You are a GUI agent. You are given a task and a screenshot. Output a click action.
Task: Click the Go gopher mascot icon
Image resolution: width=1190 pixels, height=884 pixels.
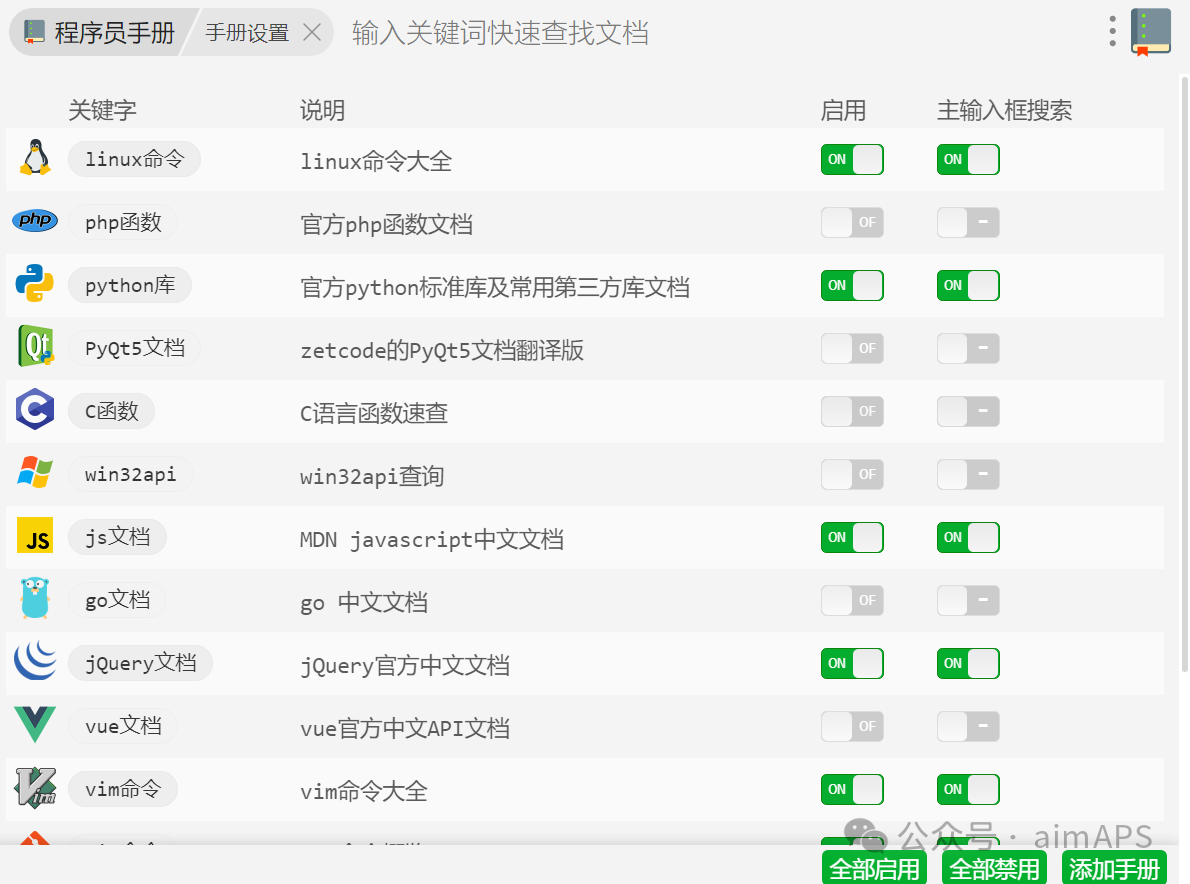click(x=35, y=599)
